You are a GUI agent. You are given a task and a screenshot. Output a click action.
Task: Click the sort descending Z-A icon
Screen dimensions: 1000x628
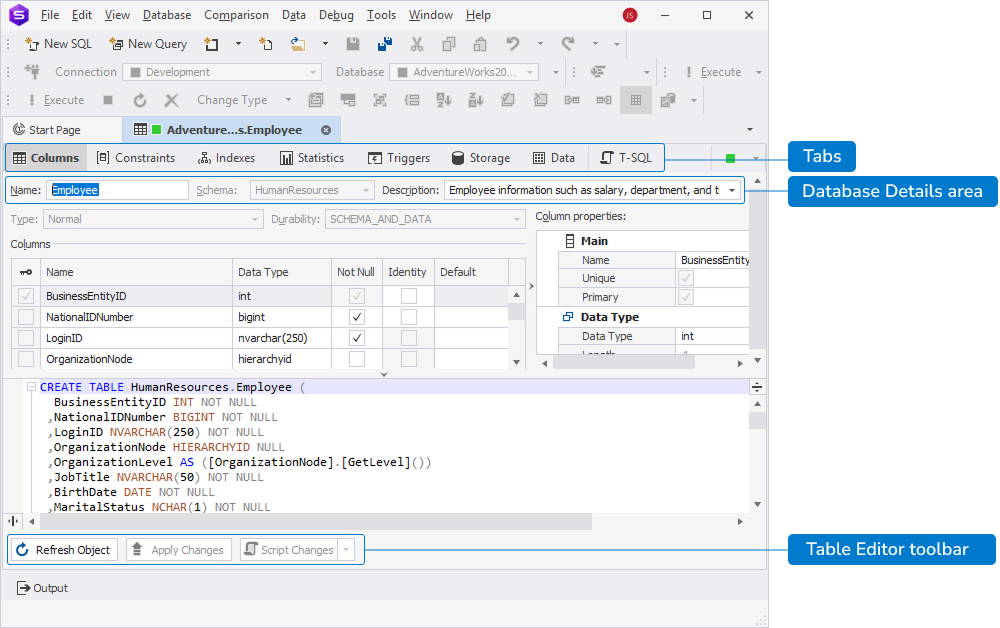[476, 100]
